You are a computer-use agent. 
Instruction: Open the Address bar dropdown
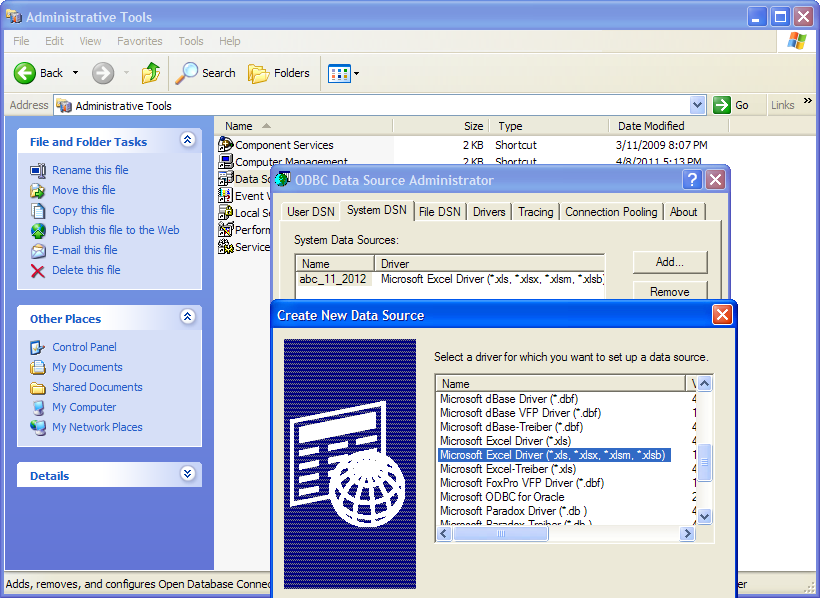click(697, 105)
